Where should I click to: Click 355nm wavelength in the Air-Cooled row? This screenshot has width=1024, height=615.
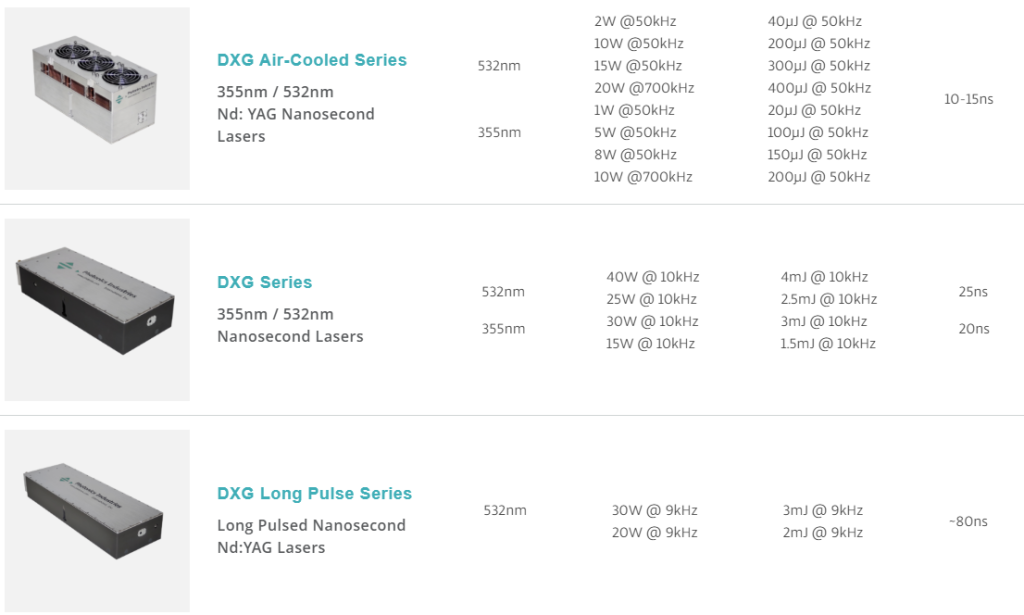coord(499,133)
